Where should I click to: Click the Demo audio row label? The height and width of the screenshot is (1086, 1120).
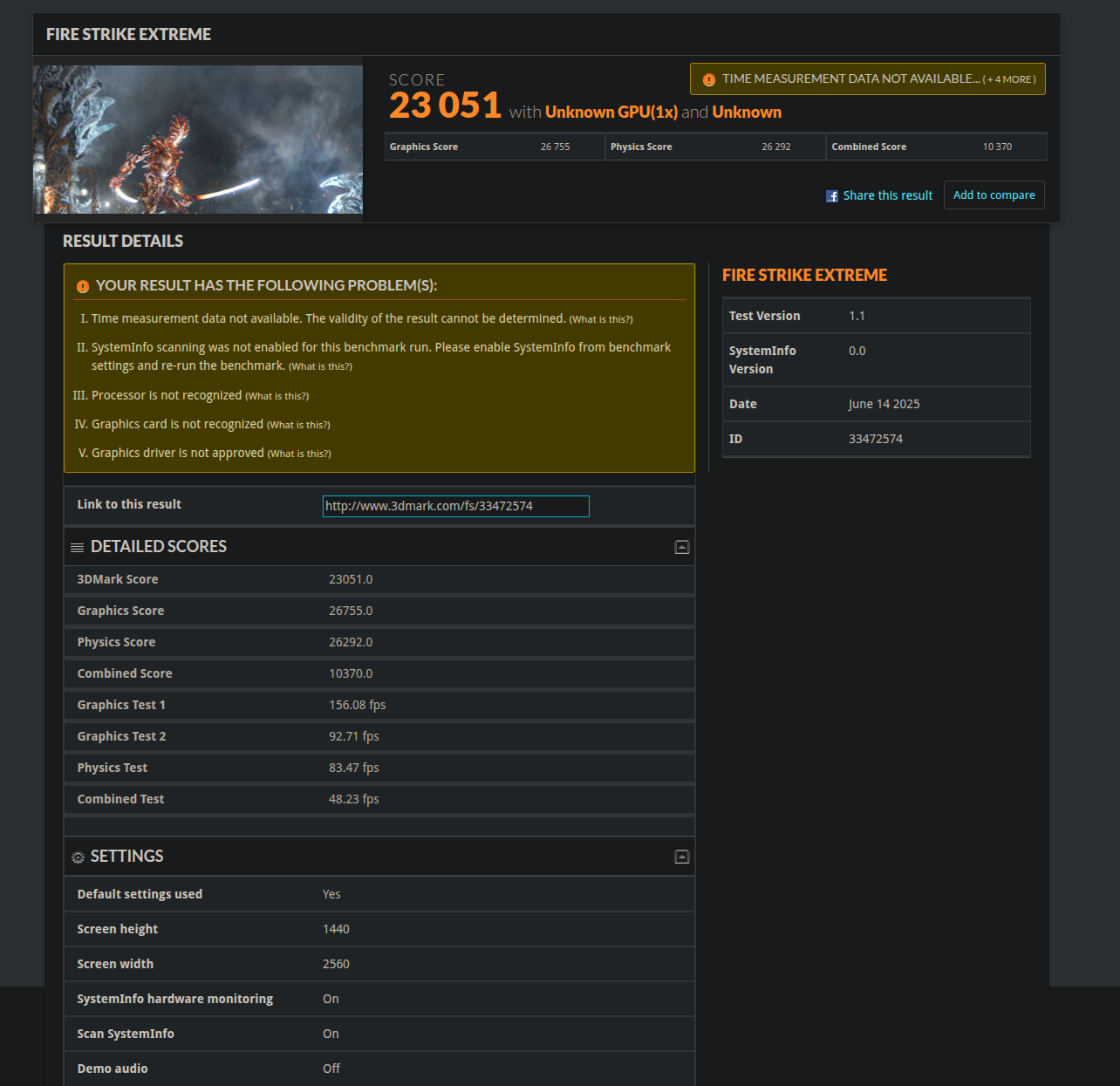tap(113, 1069)
